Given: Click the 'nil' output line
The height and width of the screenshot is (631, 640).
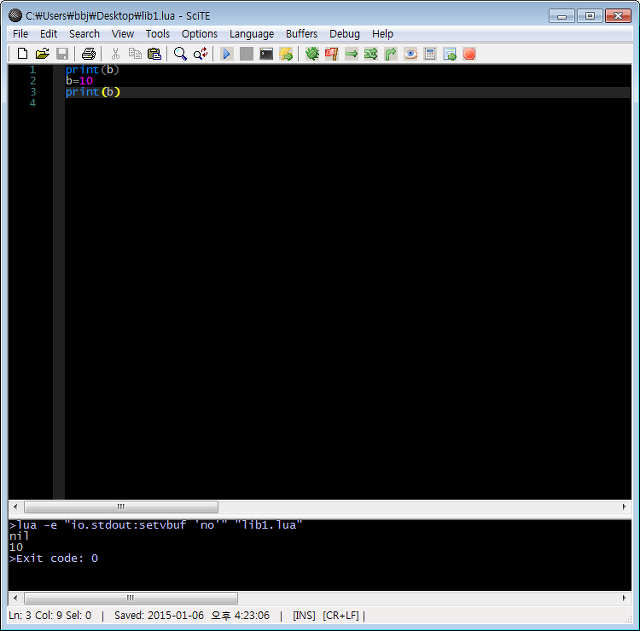Looking at the screenshot, I should [x=19, y=536].
